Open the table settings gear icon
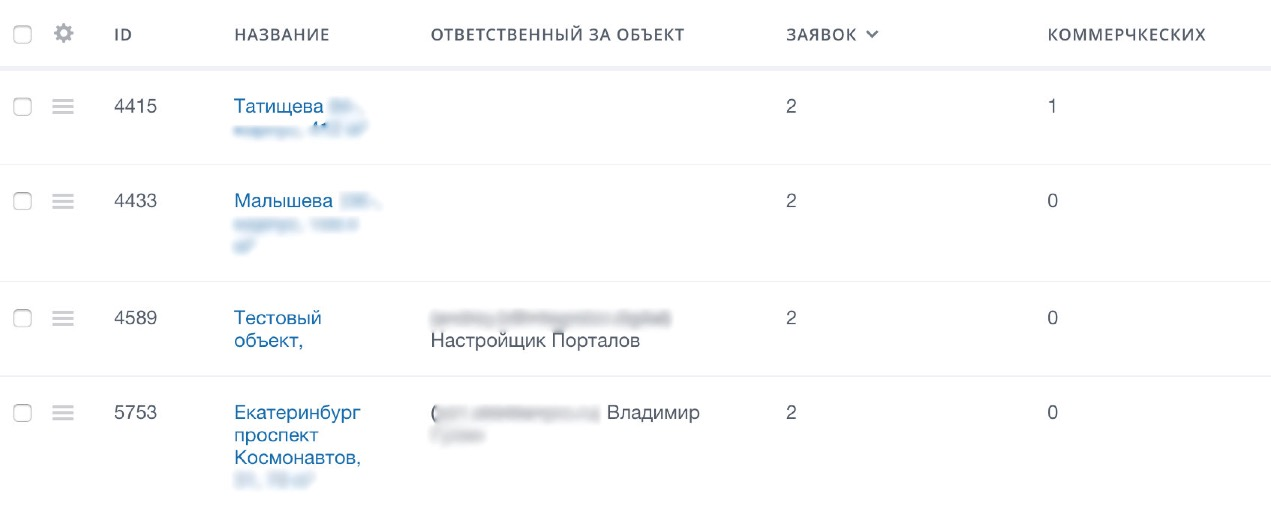 tap(64, 34)
